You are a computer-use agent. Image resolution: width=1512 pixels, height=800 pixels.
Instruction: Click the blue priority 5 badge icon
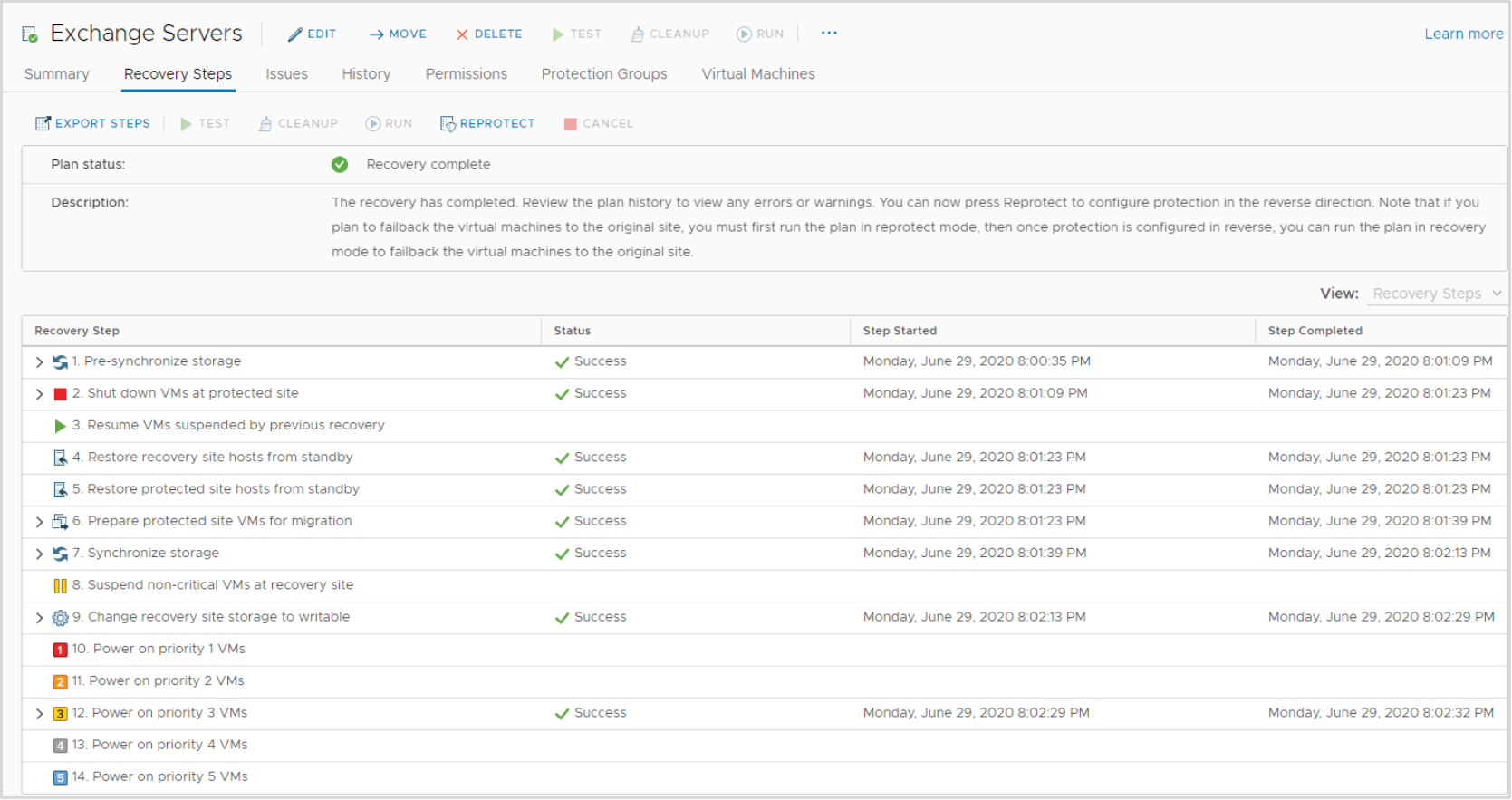(x=60, y=777)
